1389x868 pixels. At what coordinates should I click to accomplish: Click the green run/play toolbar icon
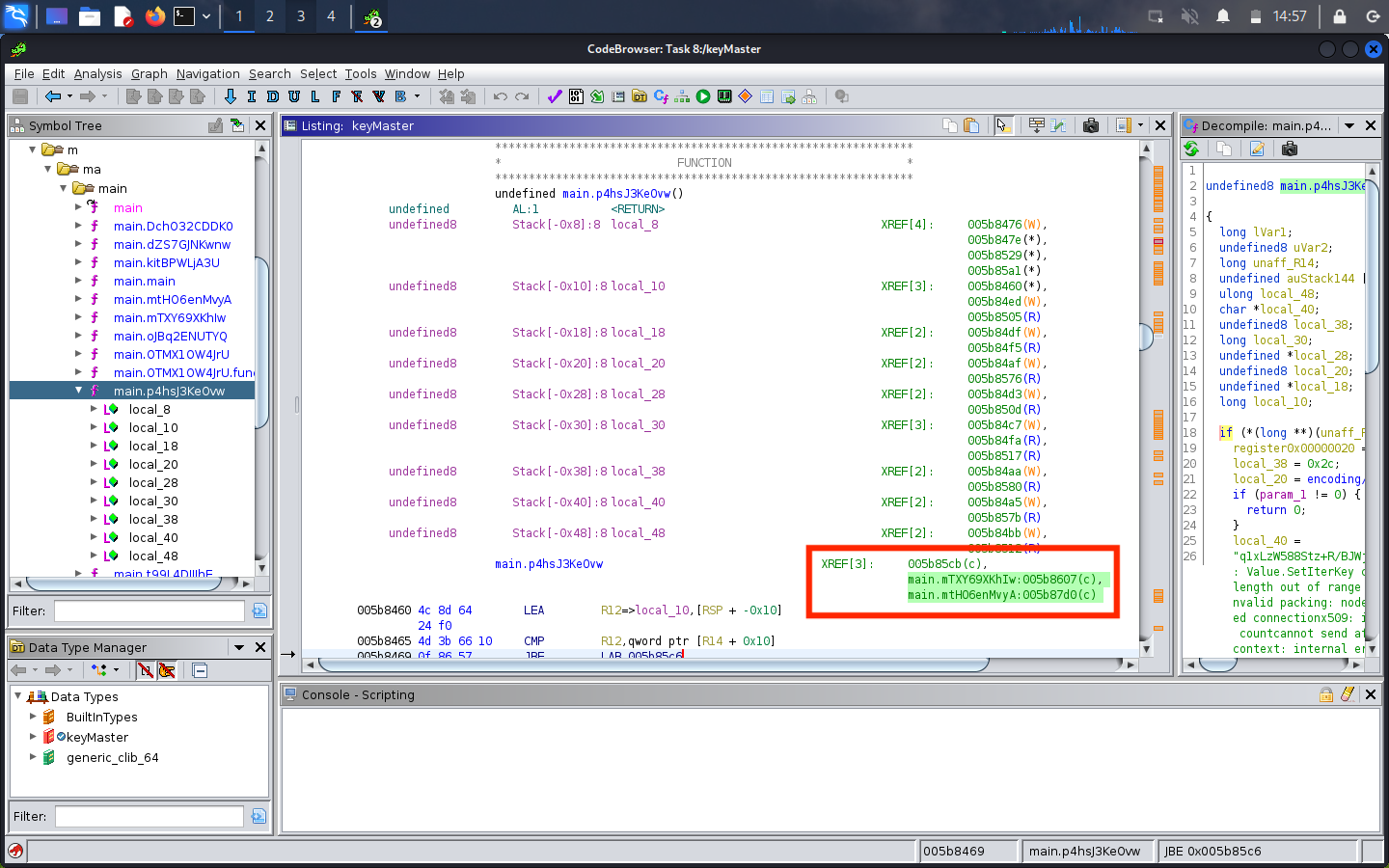[x=703, y=96]
